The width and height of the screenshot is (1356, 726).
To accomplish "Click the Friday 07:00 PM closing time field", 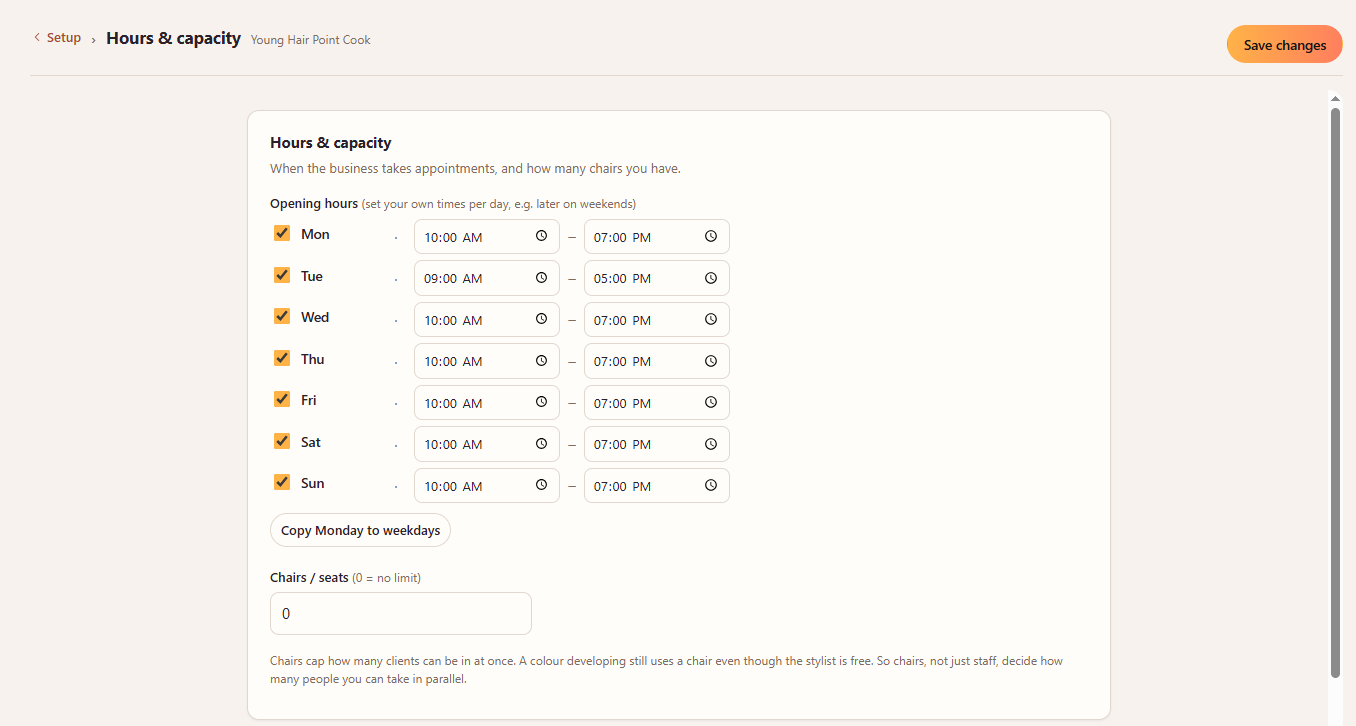I will click(x=656, y=403).
